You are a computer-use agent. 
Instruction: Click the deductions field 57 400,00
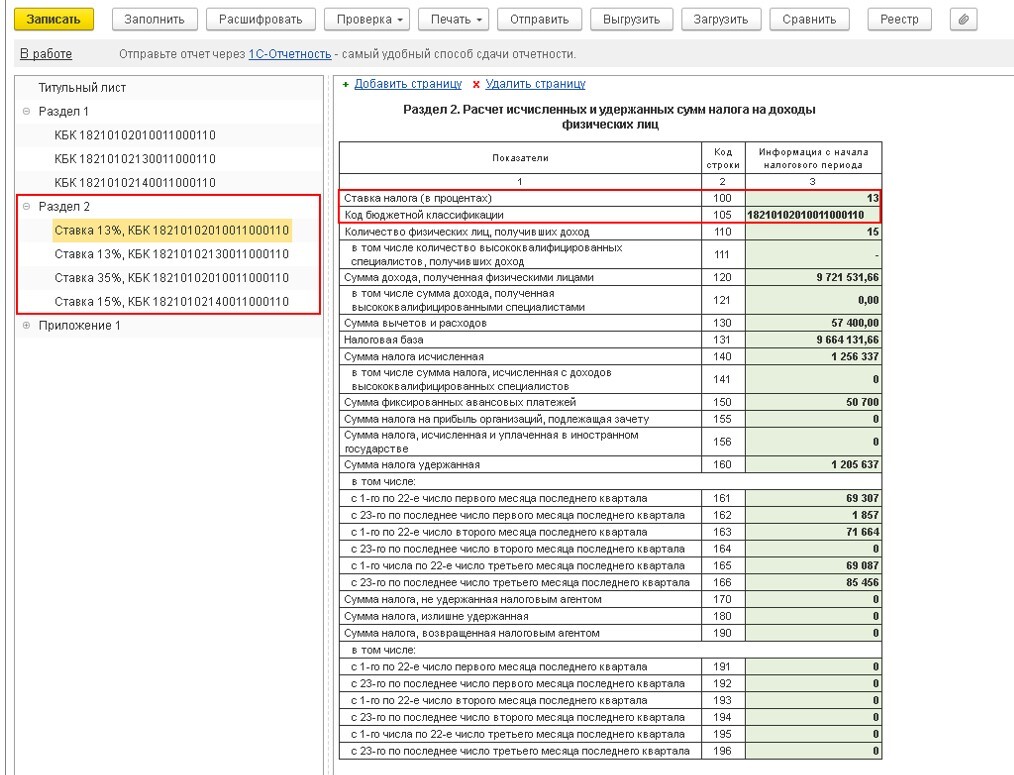pos(813,323)
